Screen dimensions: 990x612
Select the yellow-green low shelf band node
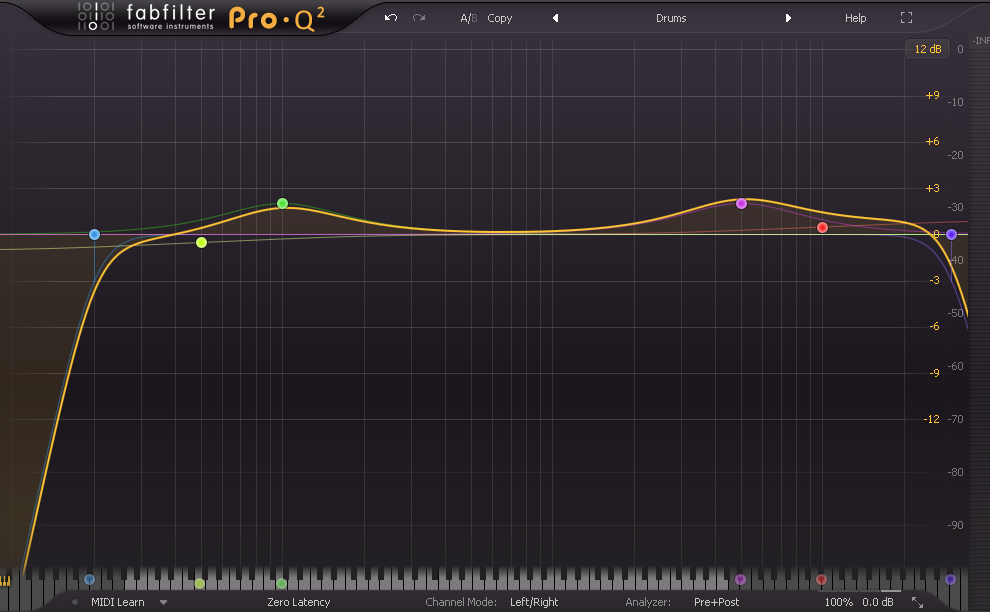point(201,243)
